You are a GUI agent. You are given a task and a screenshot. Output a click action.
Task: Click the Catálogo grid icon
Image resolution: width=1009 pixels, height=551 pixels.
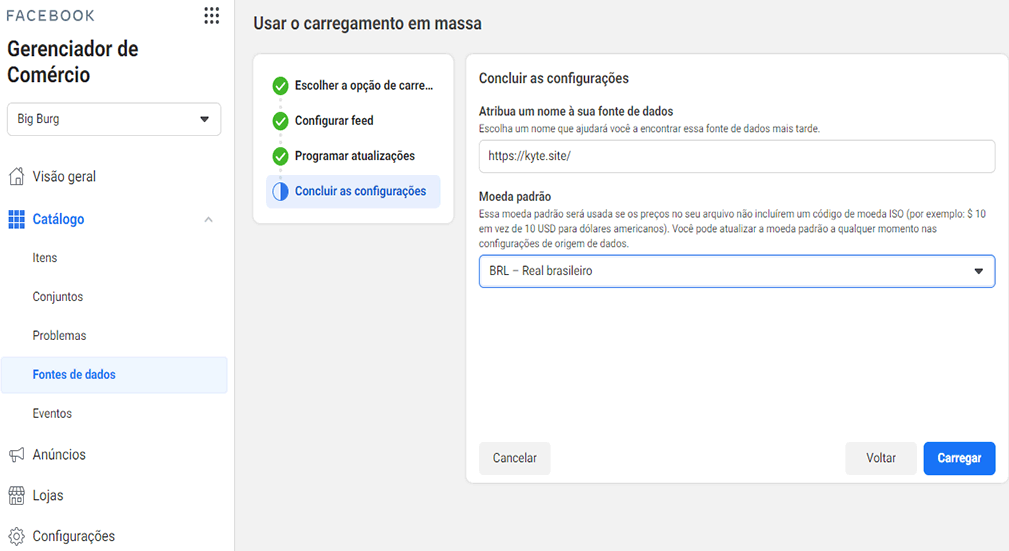(17, 219)
